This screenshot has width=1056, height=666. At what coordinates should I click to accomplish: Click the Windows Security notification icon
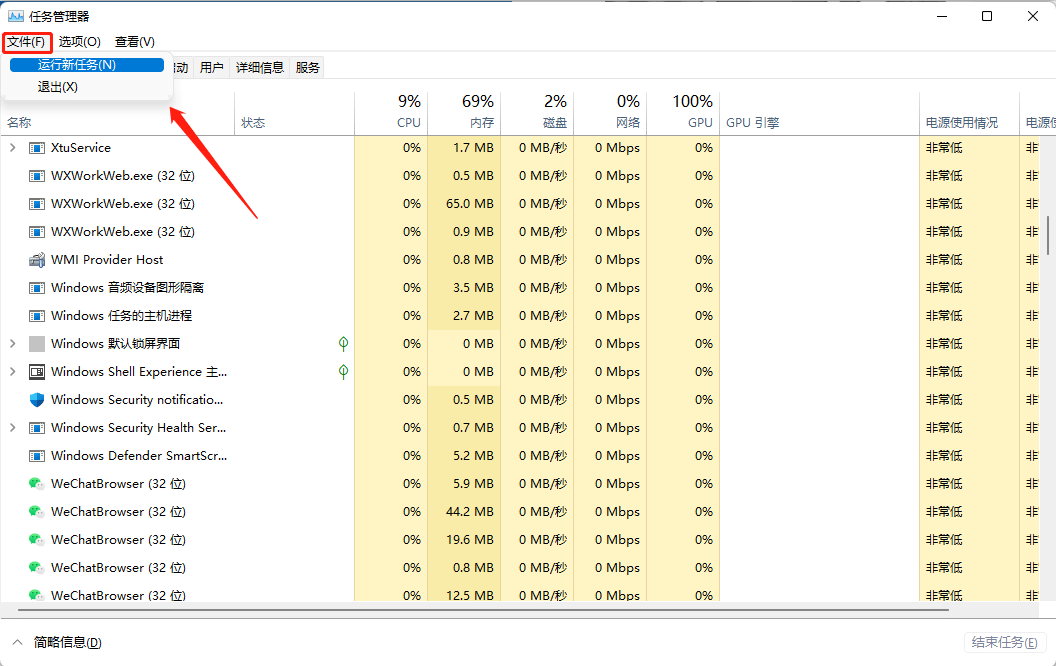(36, 399)
